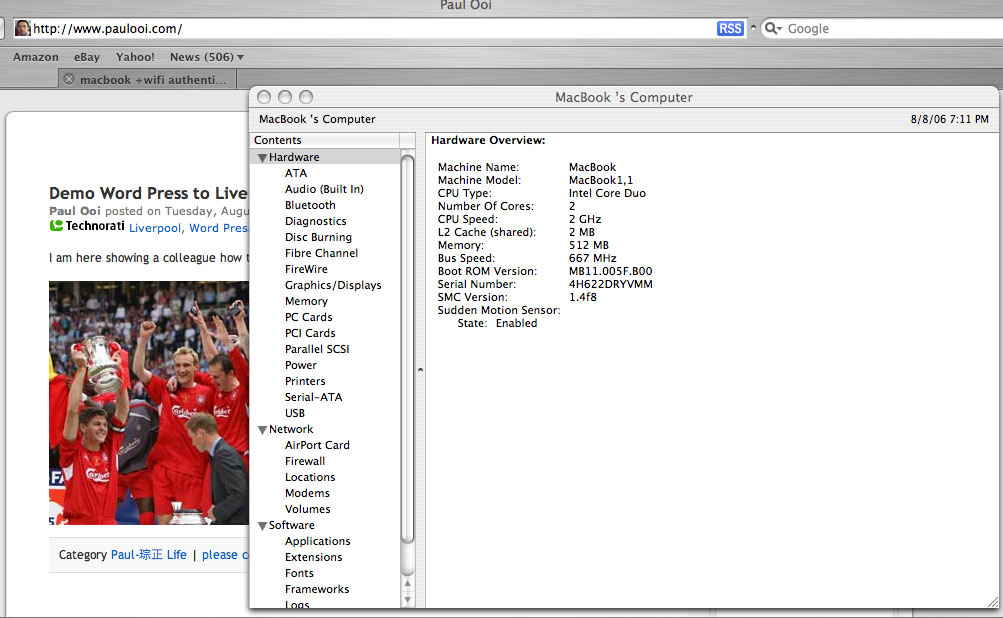Click the site favicon in address bar
This screenshot has width=1003, height=618.
22,28
